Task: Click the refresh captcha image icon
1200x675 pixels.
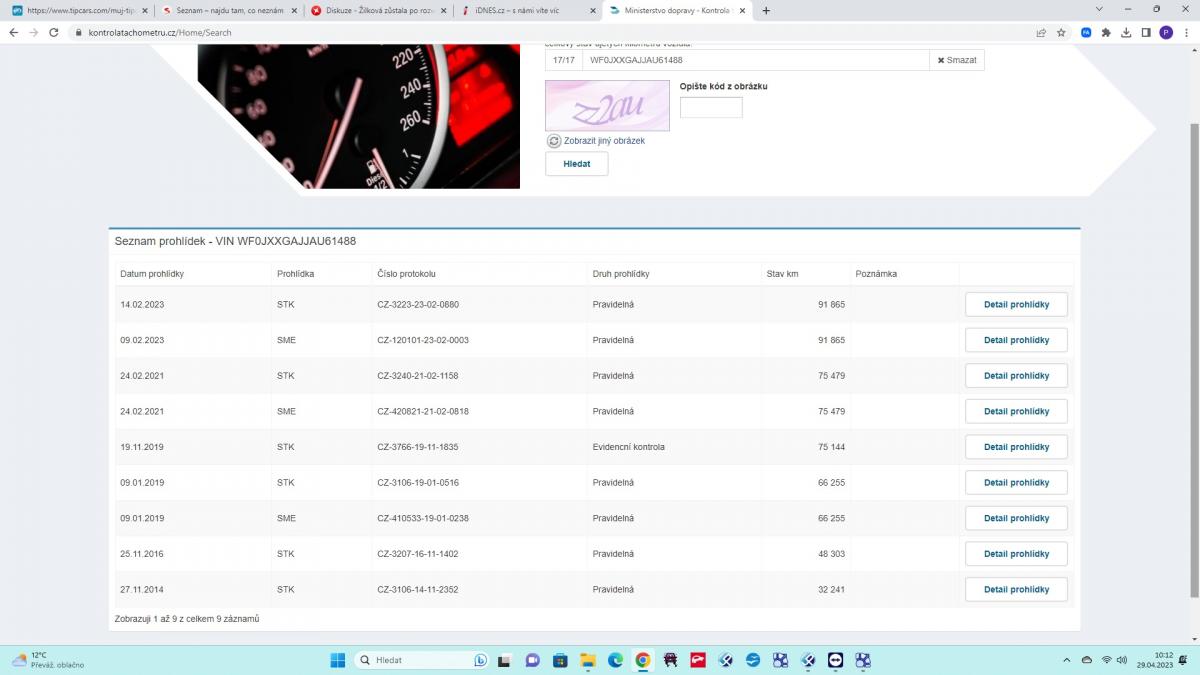Action: [554, 141]
